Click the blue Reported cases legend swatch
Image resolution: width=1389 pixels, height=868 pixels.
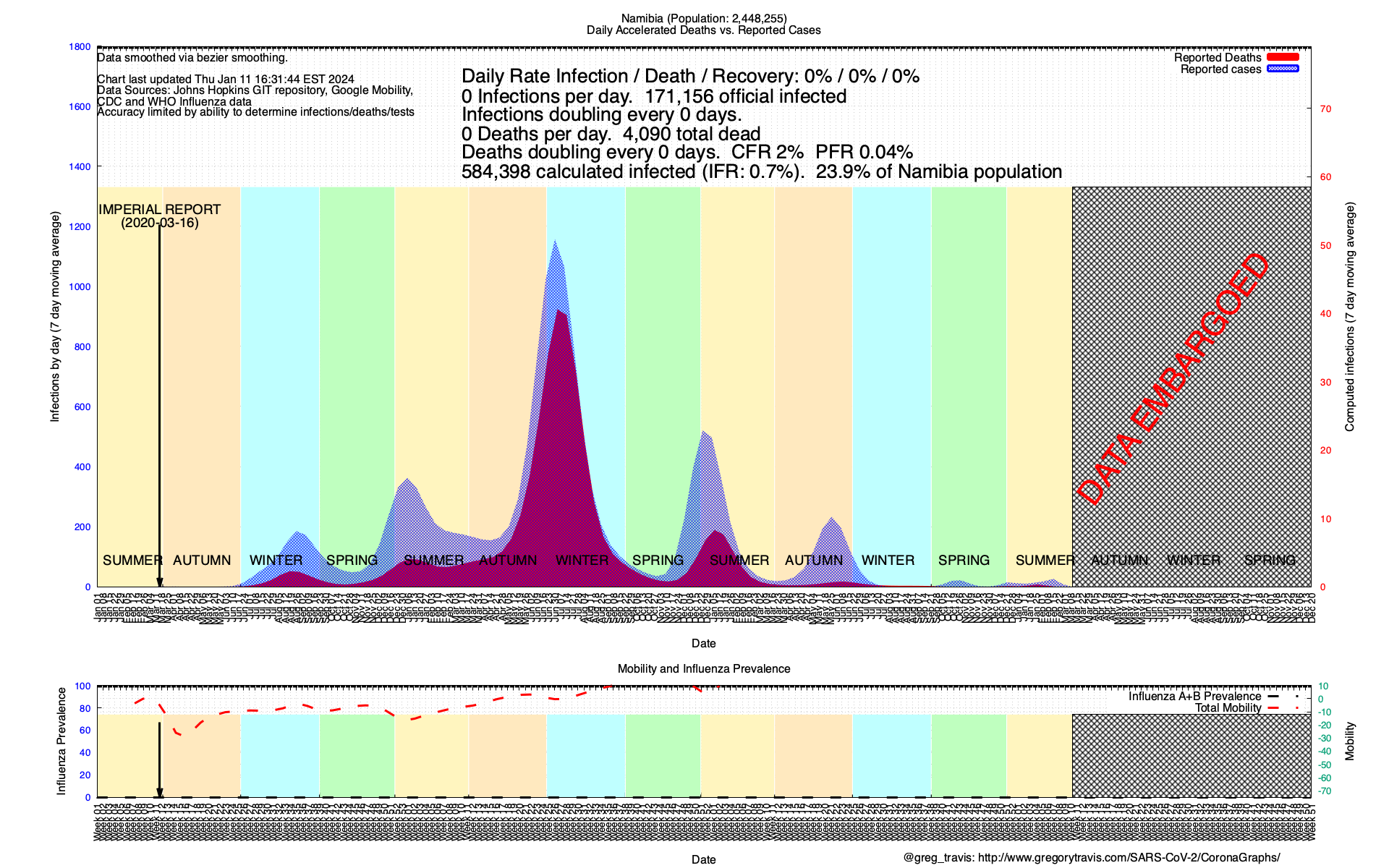[x=1283, y=69]
